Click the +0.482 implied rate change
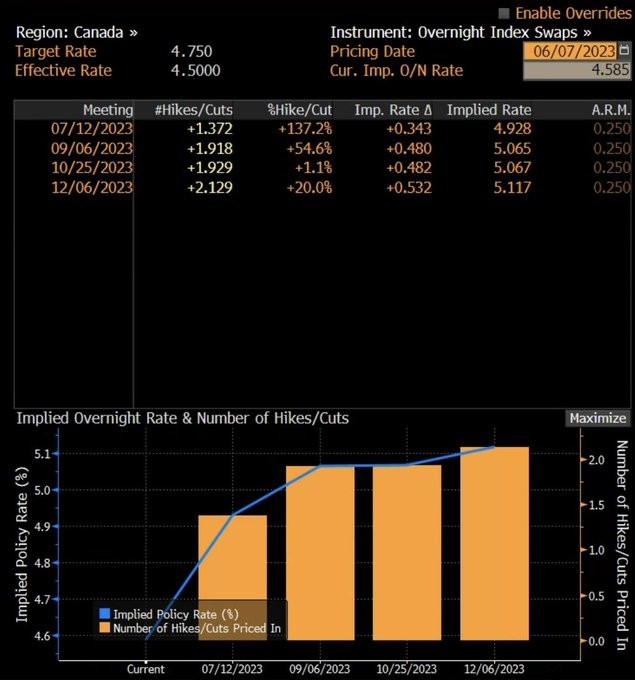 click(409, 168)
